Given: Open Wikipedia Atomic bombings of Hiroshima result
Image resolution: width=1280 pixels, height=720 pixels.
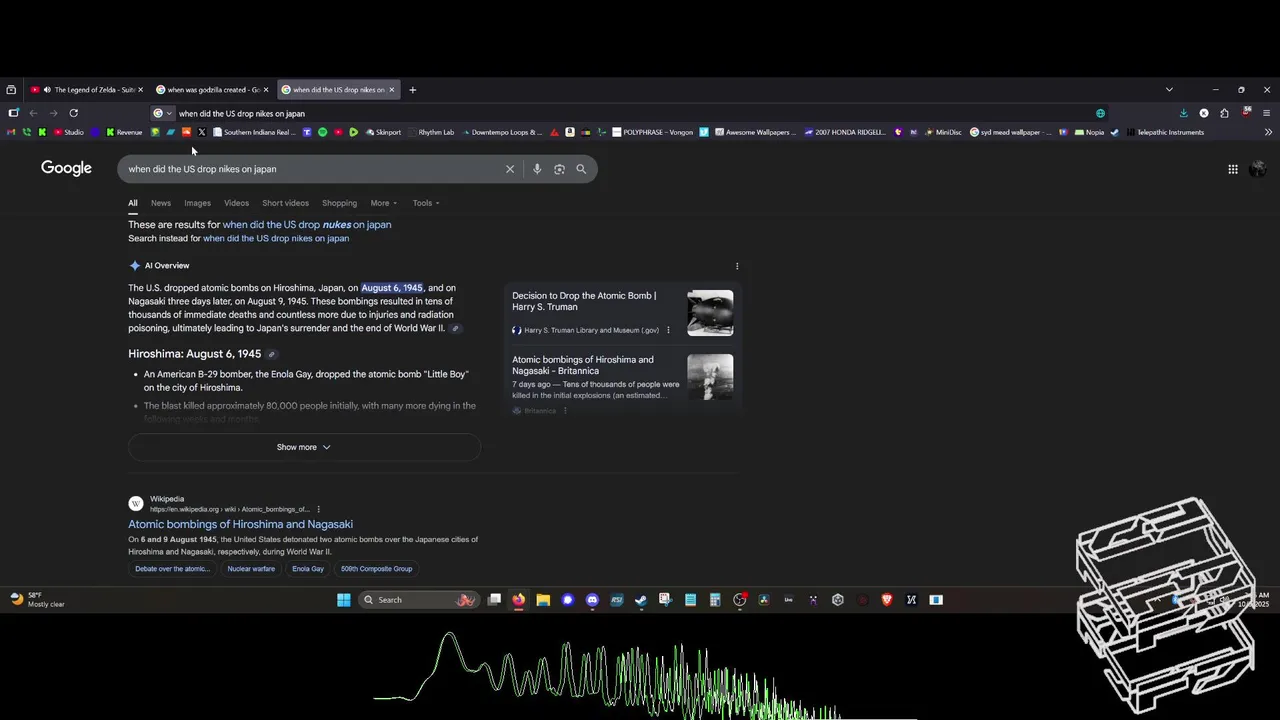Looking at the screenshot, I should (x=240, y=524).
